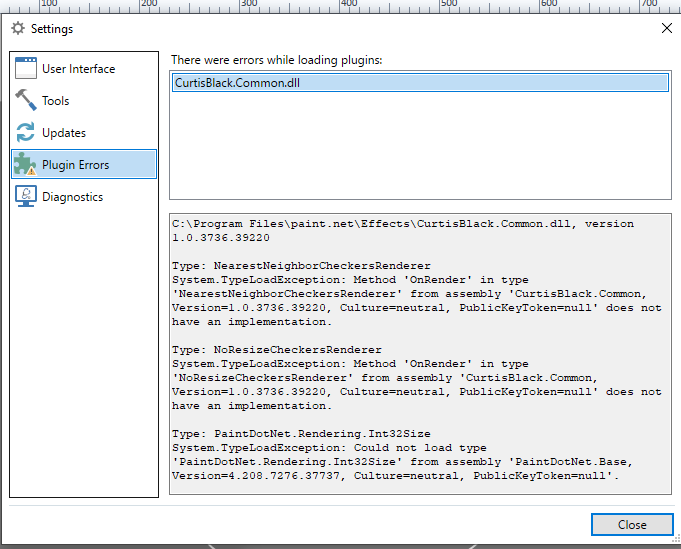Open the Updates settings section

[x=84, y=132]
